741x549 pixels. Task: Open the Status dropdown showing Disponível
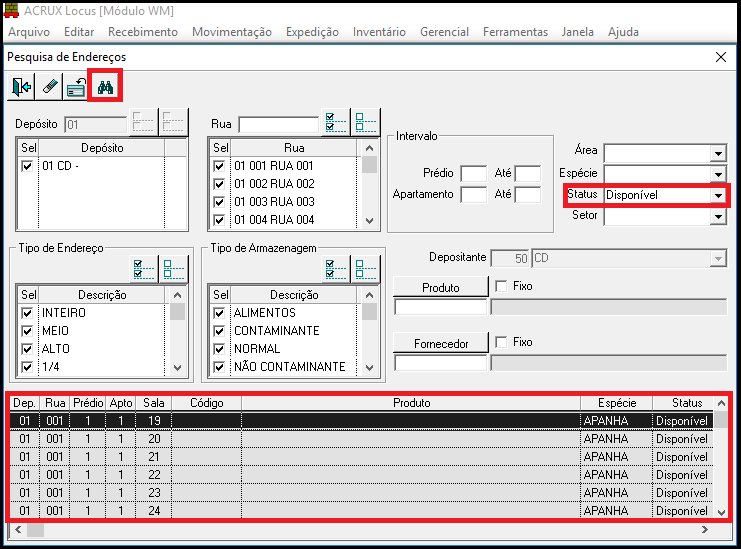(718, 195)
